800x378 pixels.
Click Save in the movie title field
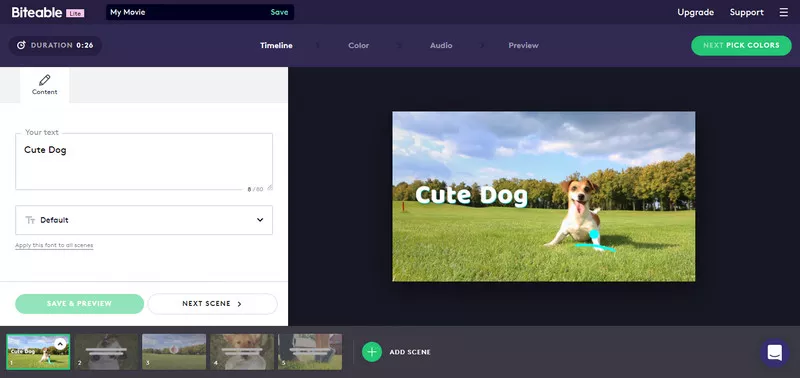(x=279, y=12)
